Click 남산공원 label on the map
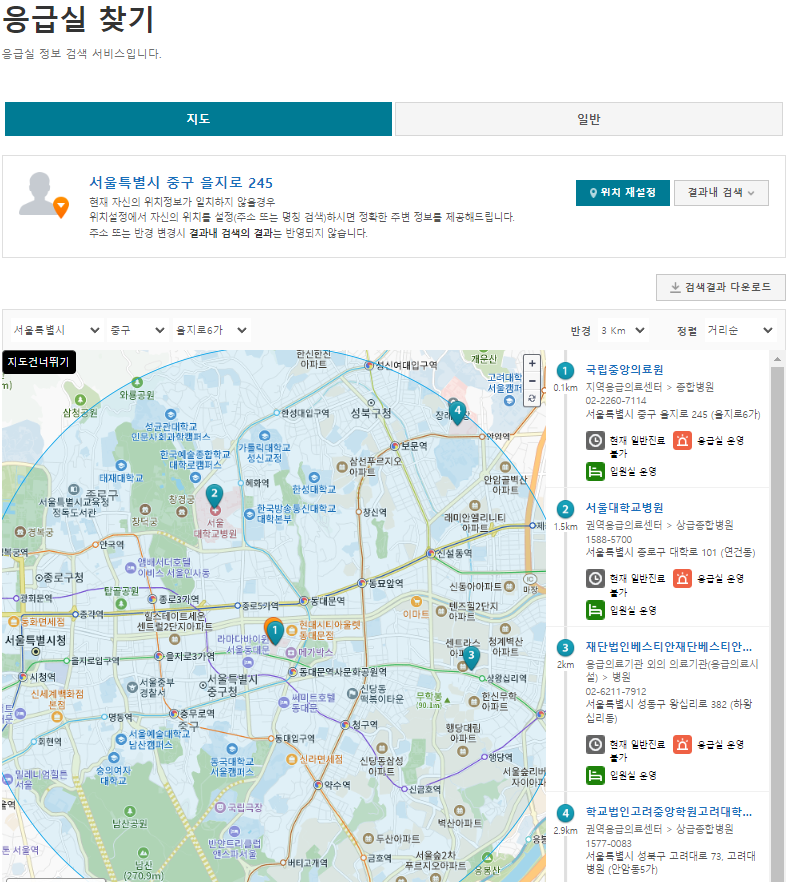The width and height of the screenshot is (788, 882). (x=130, y=824)
